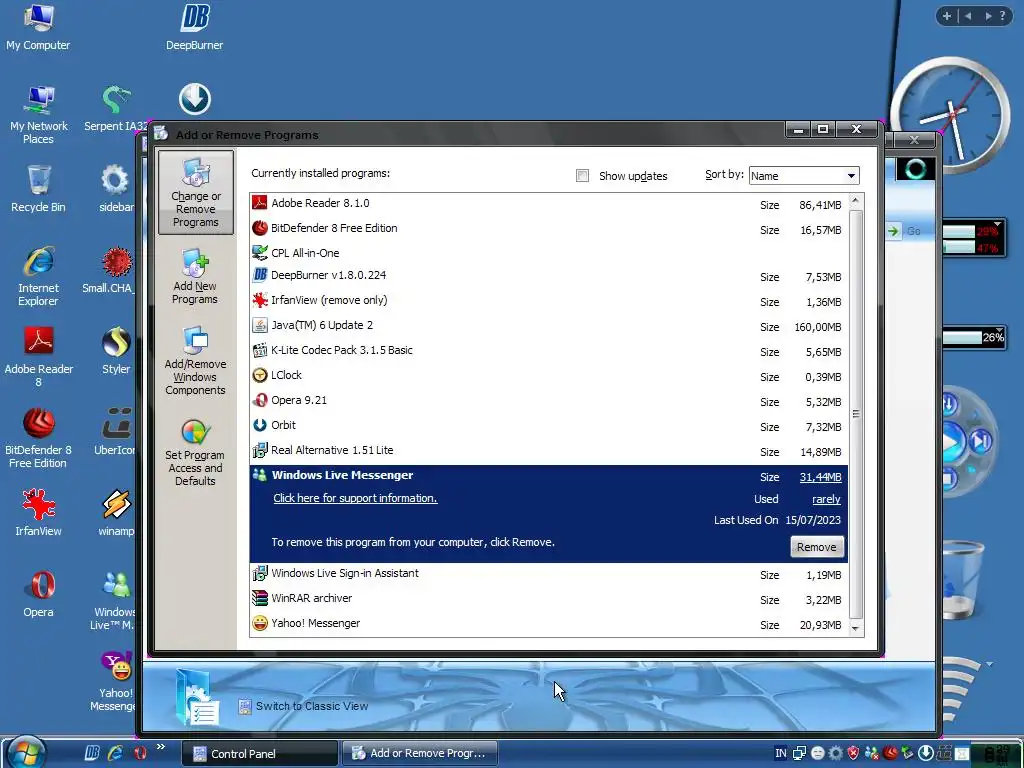Image resolution: width=1024 pixels, height=768 pixels.
Task: Open 'Click here for support information' link
Action: [355, 498]
